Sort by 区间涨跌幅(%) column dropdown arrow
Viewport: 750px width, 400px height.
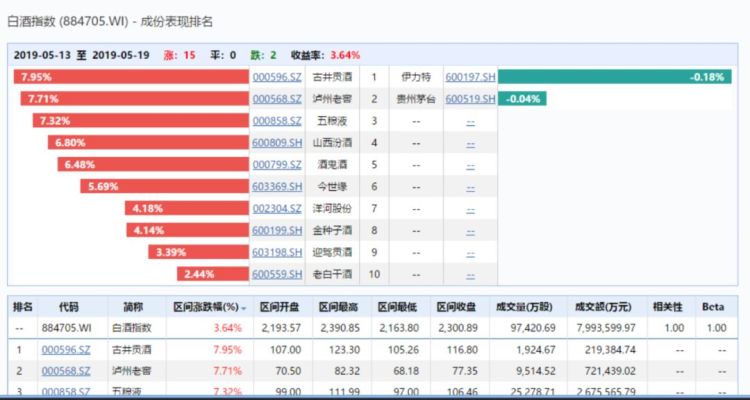pos(244,309)
